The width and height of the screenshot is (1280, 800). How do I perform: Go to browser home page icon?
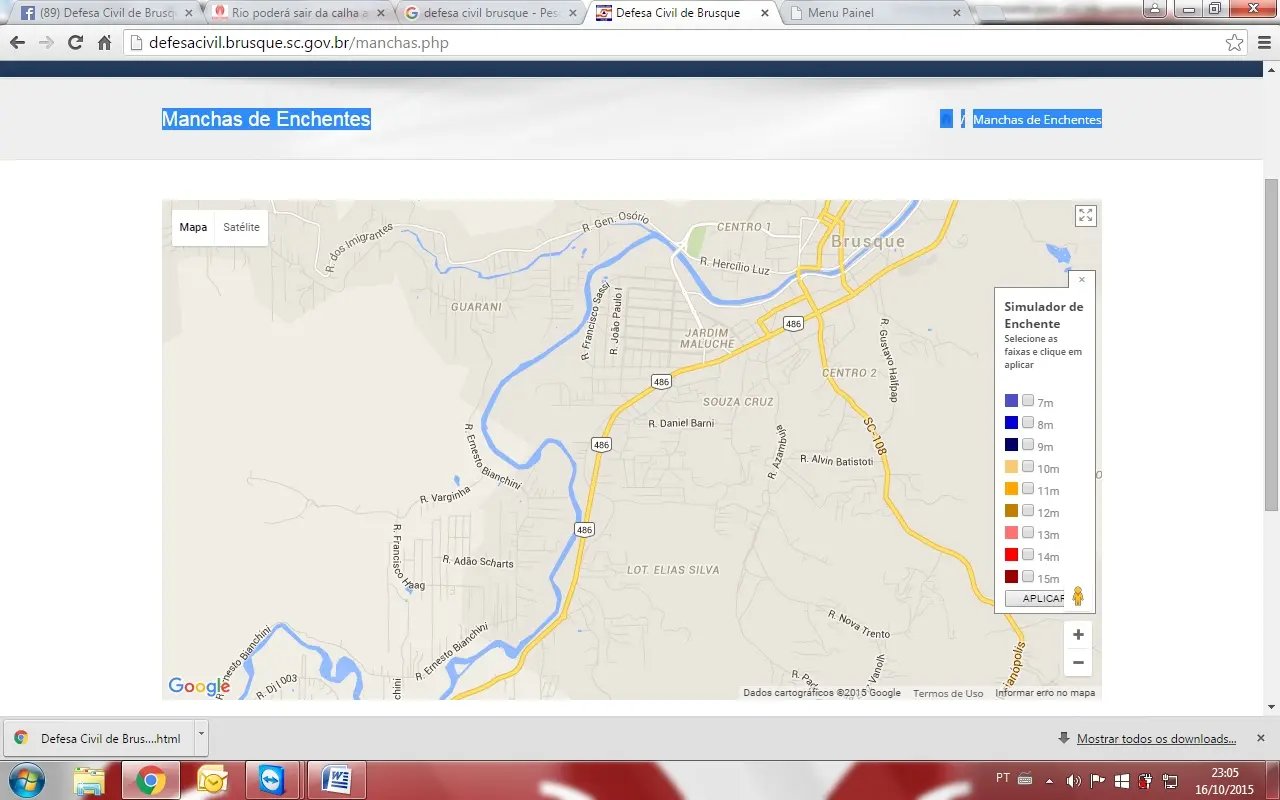(x=104, y=43)
